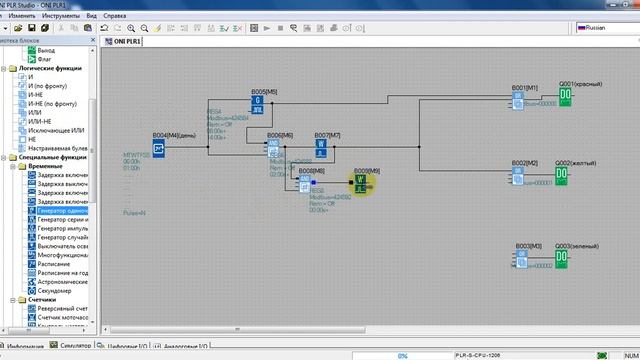
Task: Open the leftmost toolbar dropdown arrow
Action: click(5, 28)
